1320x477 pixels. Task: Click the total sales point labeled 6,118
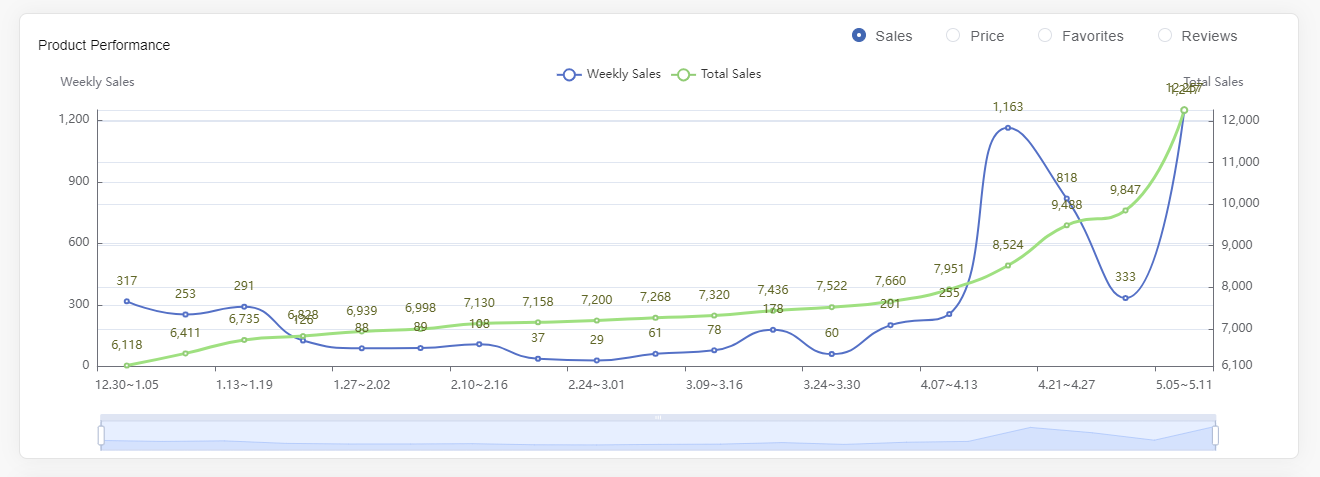coord(126,365)
